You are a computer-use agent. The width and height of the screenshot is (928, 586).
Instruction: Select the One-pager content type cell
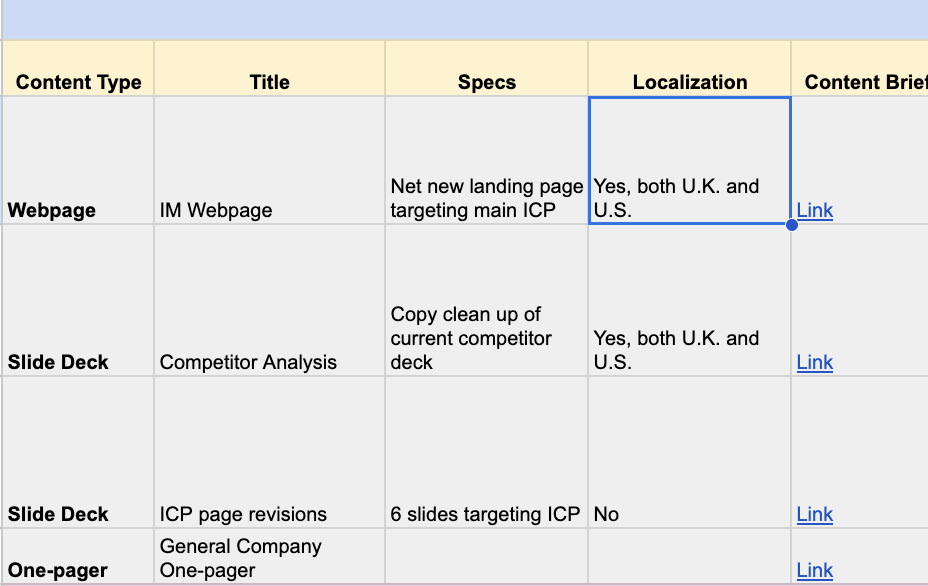click(77, 557)
